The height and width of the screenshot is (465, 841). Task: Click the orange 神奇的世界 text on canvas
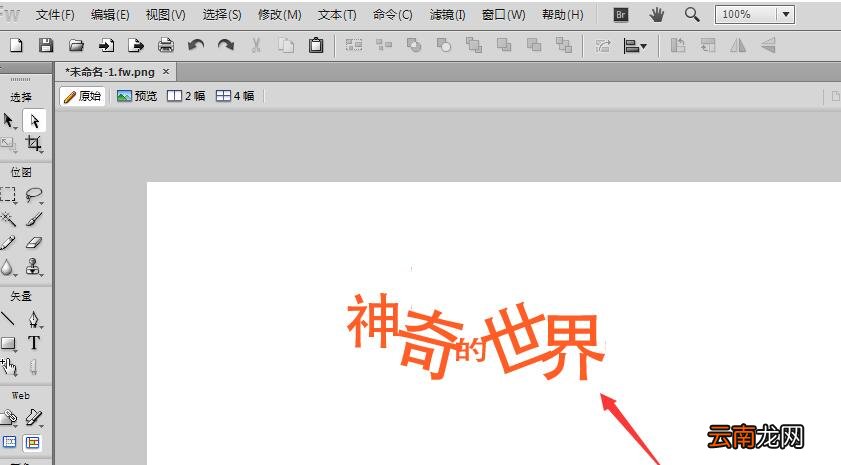[476, 336]
